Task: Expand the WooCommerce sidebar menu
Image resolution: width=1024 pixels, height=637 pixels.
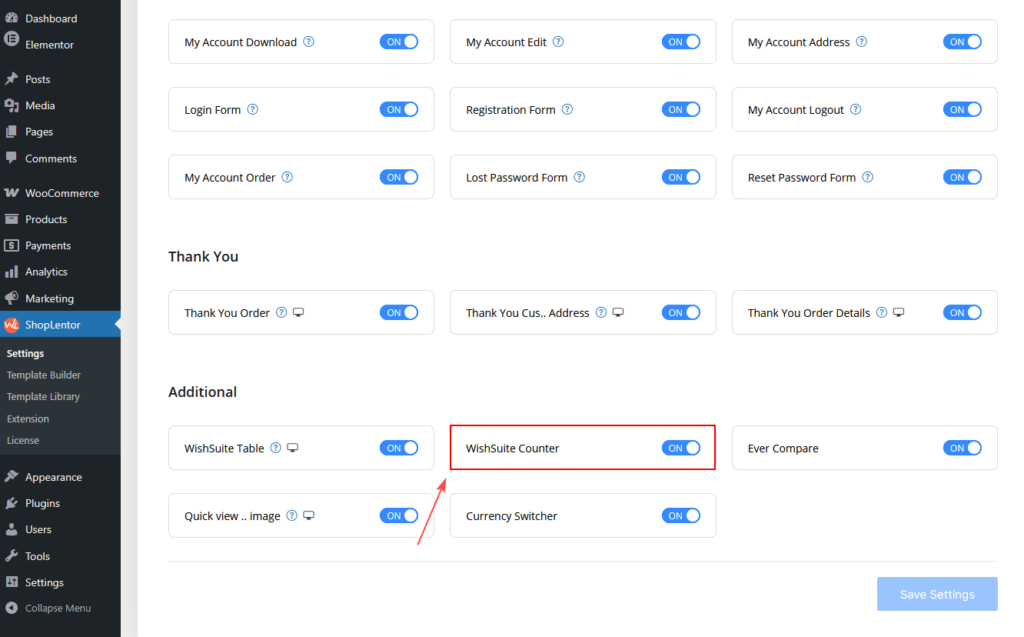Action: click(61, 193)
